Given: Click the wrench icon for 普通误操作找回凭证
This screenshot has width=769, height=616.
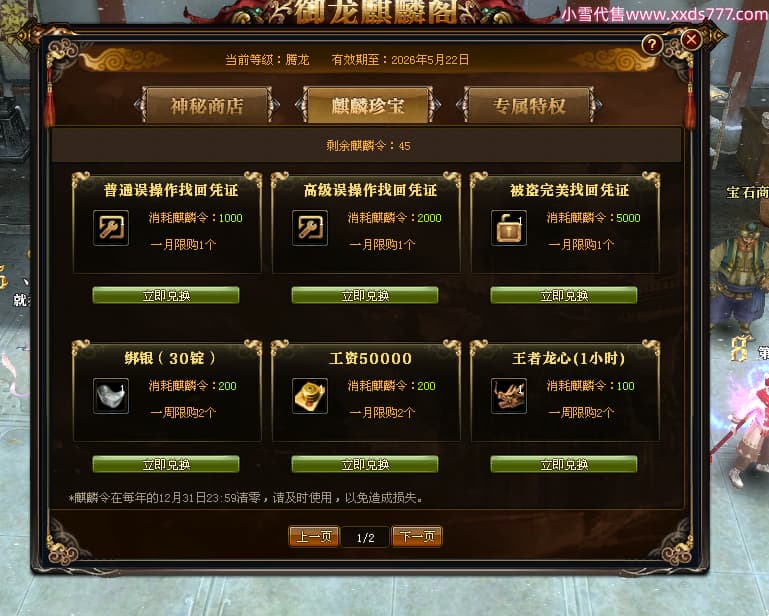Looking at the screenshot, I should pyautogui.click(x=111, y=228).
